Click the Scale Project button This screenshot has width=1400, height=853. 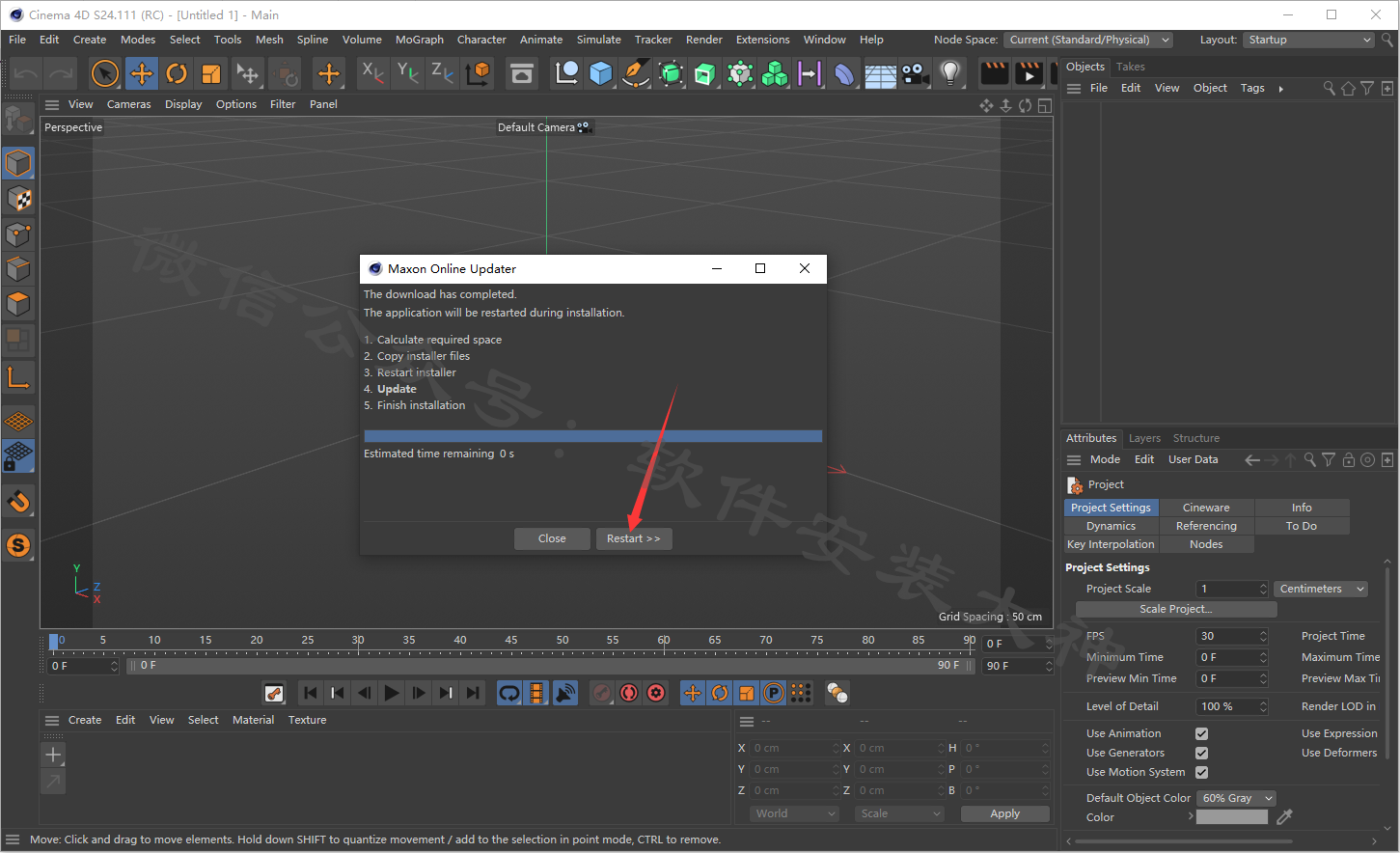[1175, 609]
